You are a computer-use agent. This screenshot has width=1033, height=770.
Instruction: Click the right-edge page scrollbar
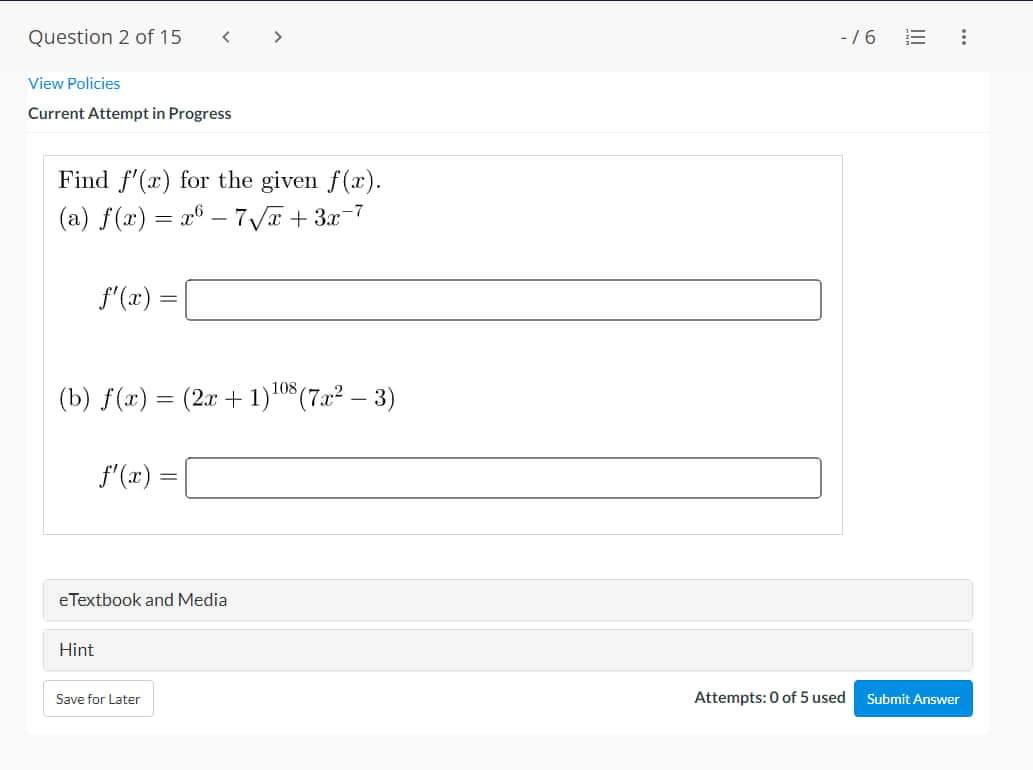coord(1028,385)
